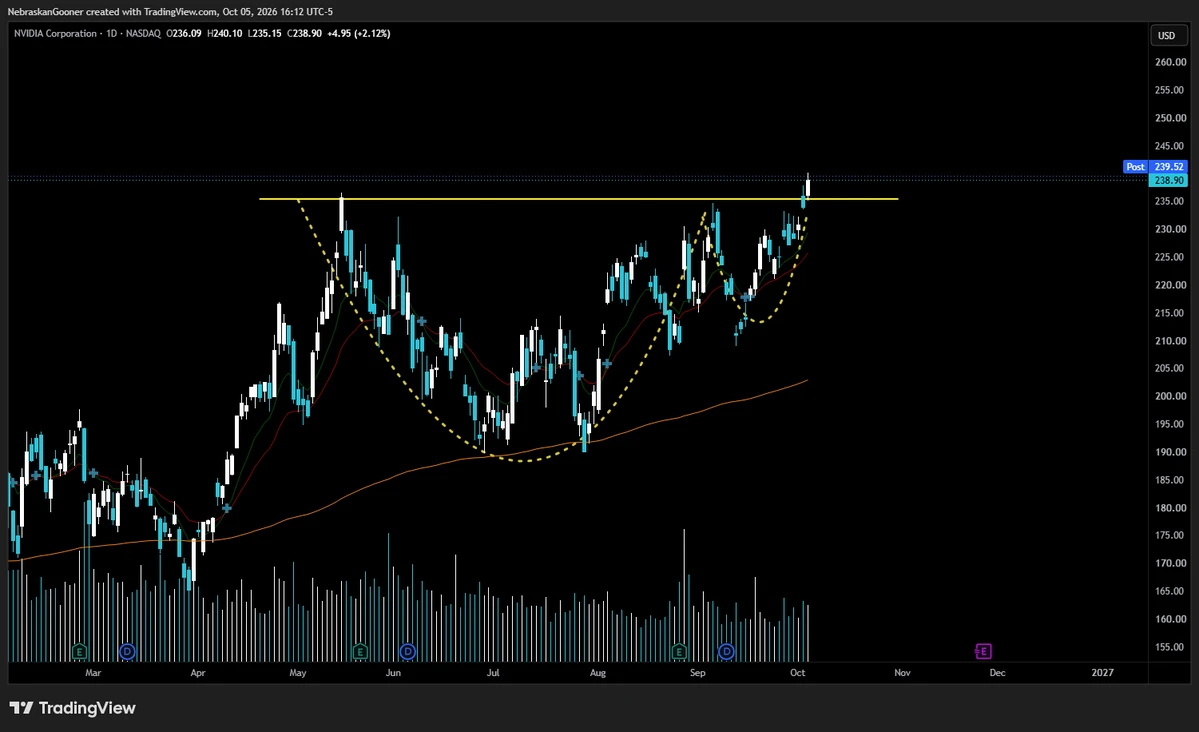Viewport: 1199px width, 732px height.
Task: Click the 250.00 price axis label
Action: click(1170, 119)
